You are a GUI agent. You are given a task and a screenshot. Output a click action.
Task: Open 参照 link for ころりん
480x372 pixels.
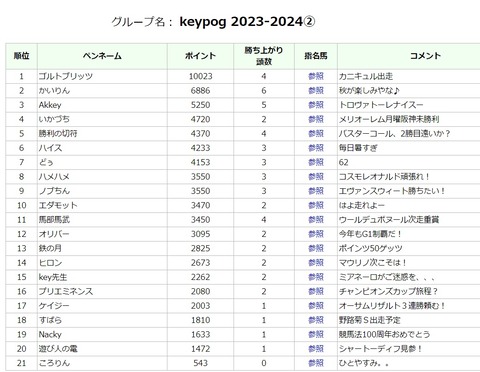coord(316,363)
